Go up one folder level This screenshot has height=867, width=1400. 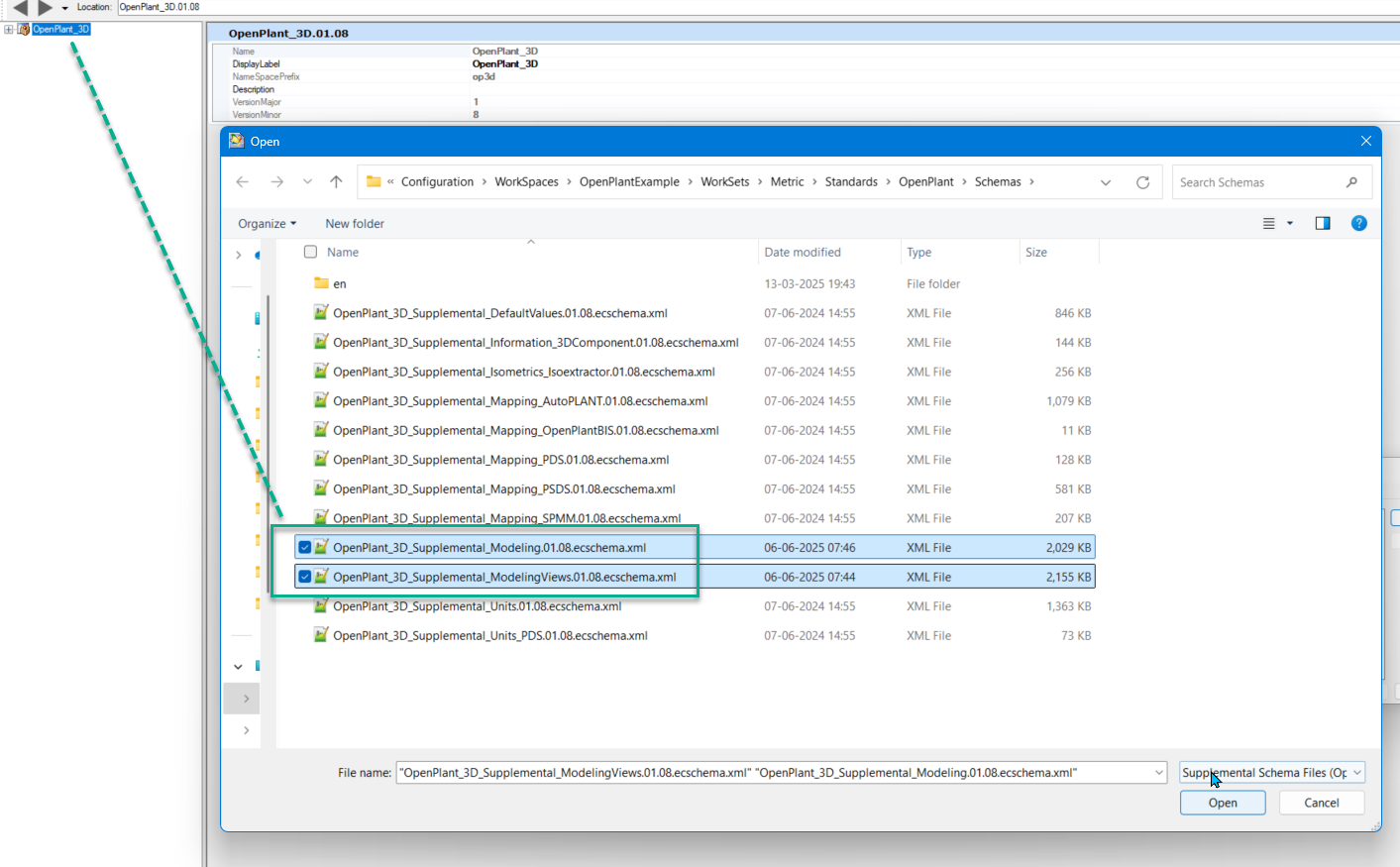337,182
